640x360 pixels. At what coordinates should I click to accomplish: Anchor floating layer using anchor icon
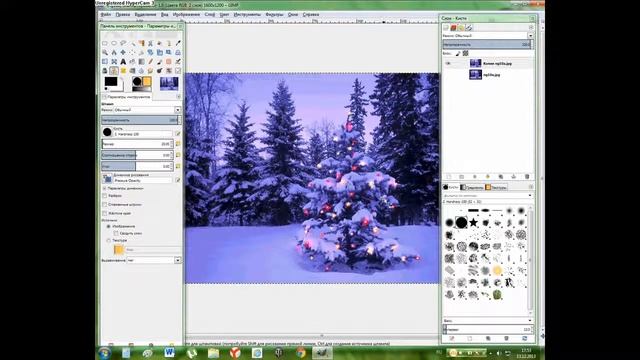pos(514,177)
